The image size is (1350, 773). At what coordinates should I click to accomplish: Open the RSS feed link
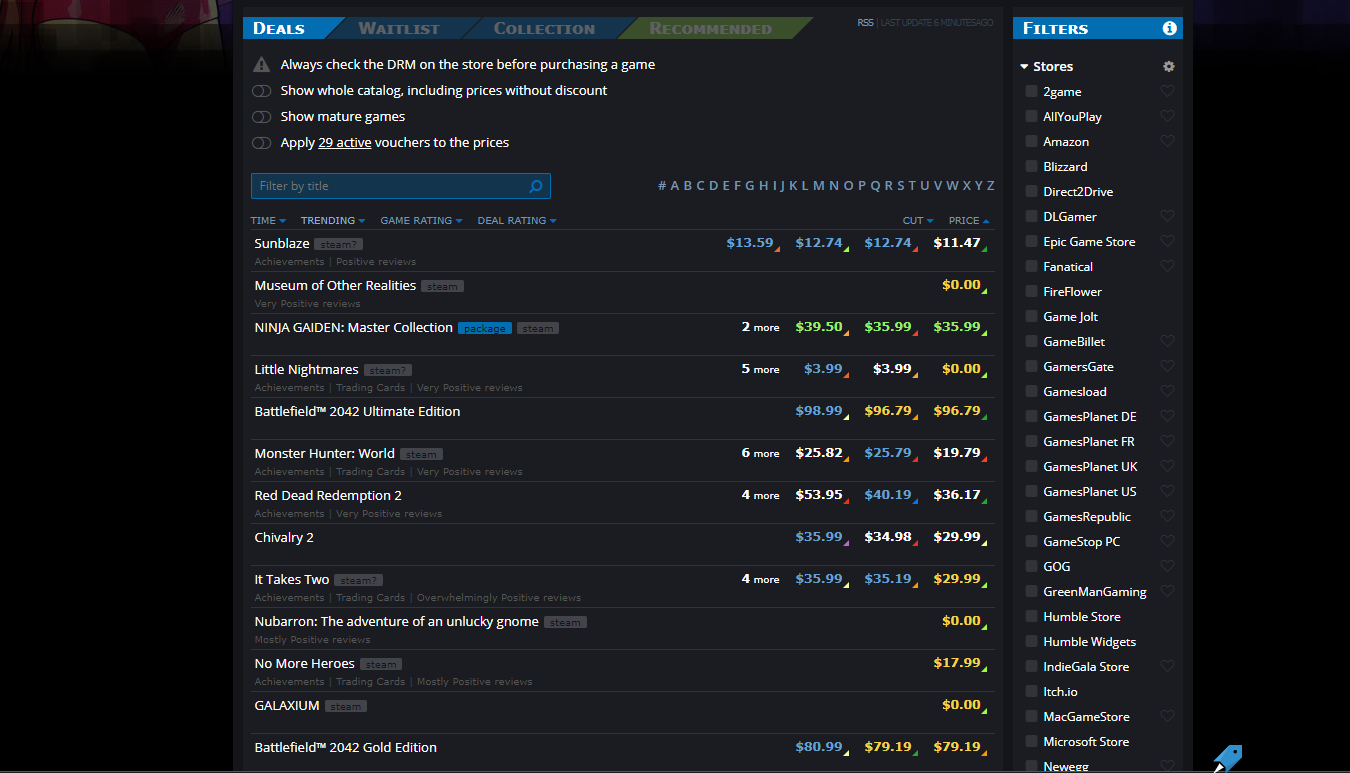pyautogui.click(x=865, y=22)
